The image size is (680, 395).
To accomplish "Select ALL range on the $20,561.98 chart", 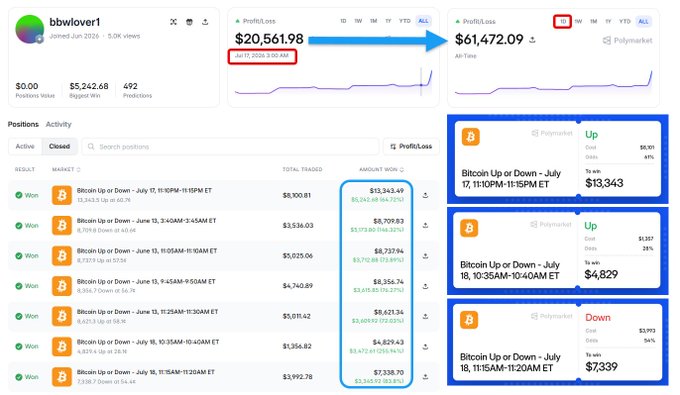I will pyautogui.click(x=423, y=21).
